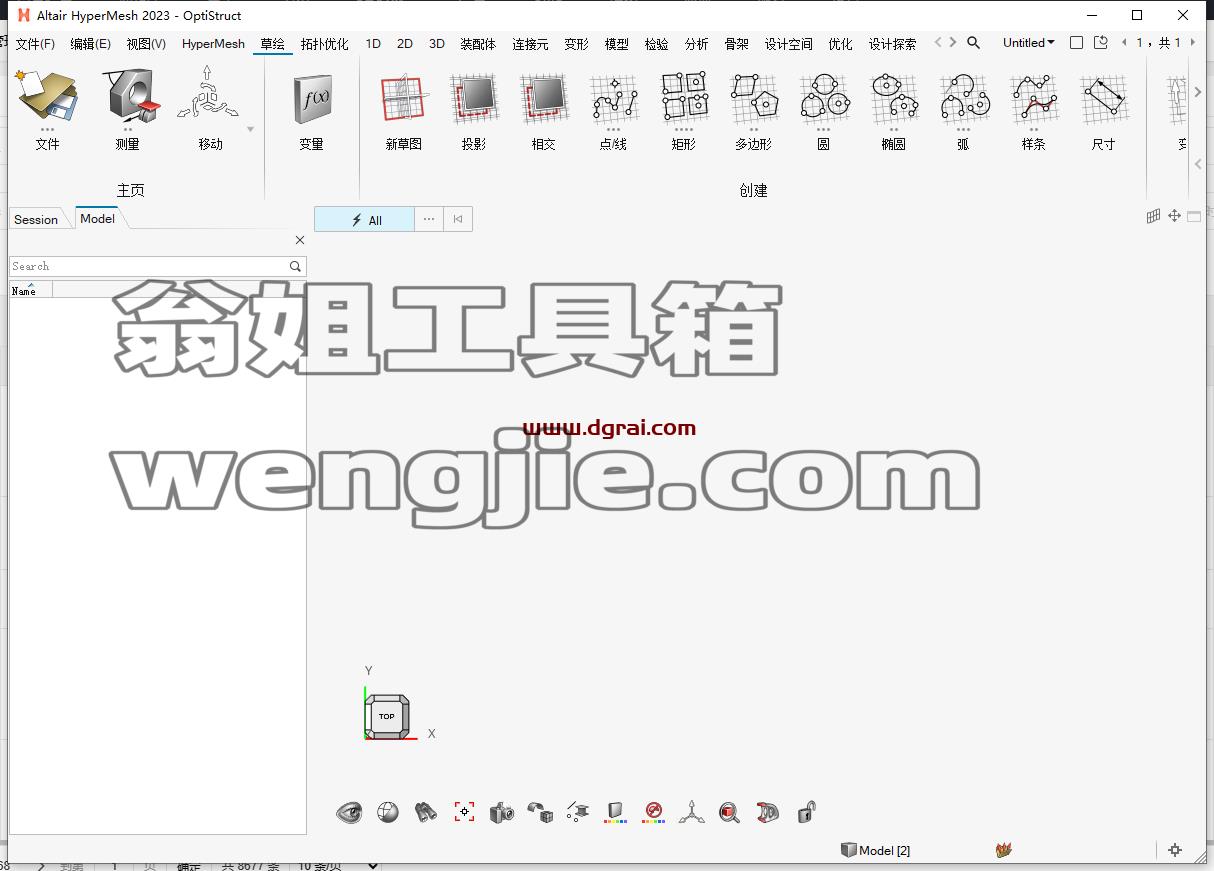Click the selector reset arrow button
This screenshot has height=871, width=1214.
click(458, 219)
